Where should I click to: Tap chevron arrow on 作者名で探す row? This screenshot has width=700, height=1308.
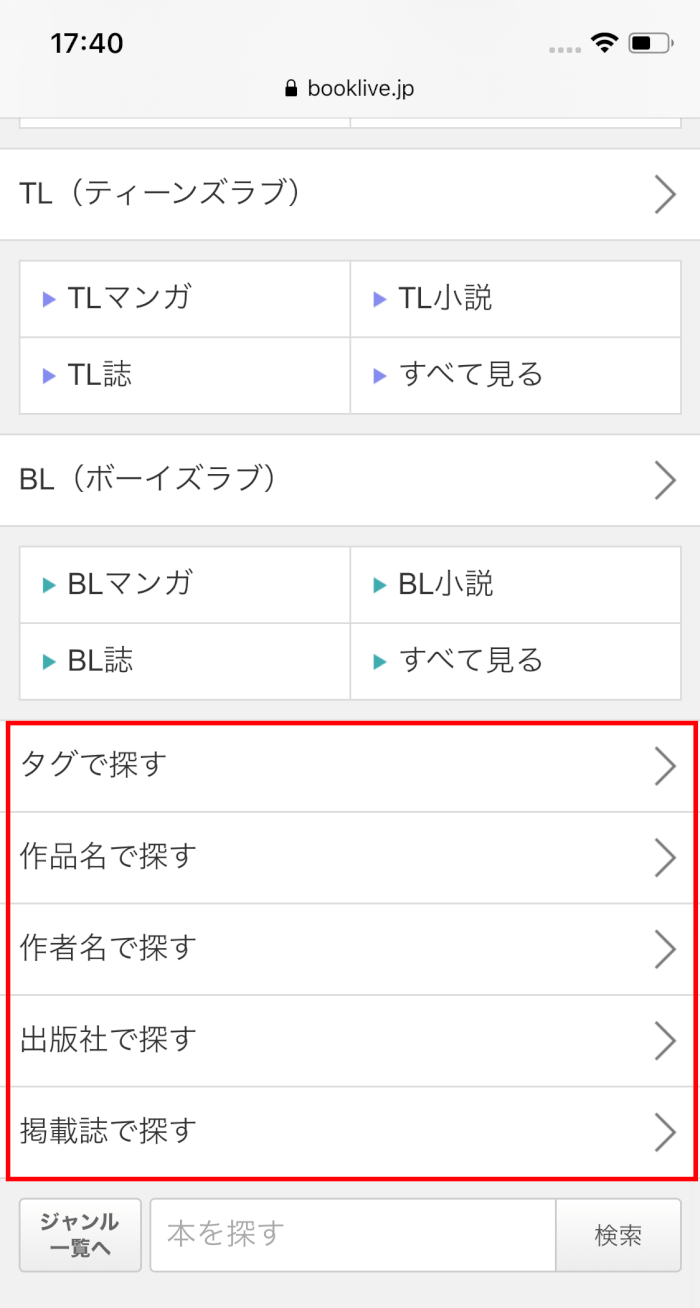[665, 949]
